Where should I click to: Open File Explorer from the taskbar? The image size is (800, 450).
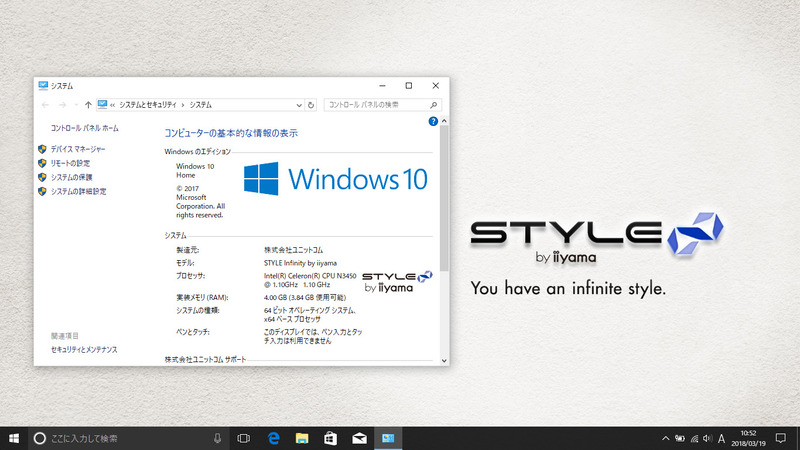(x=302, y=438)
